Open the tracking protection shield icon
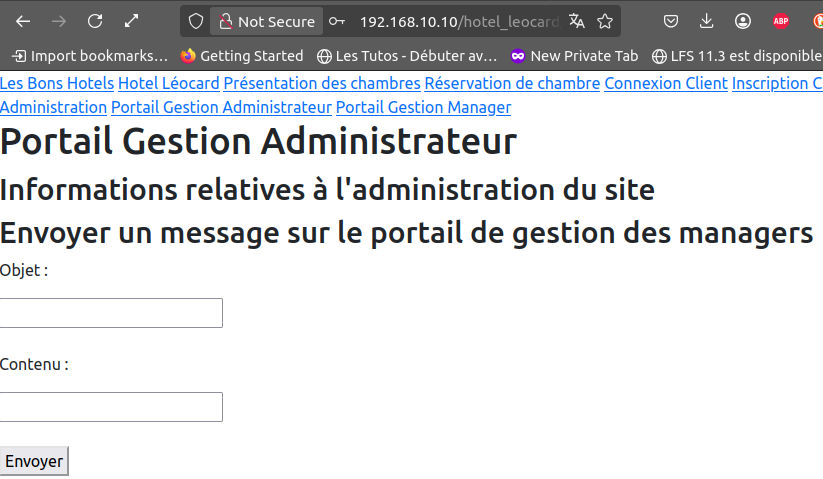 [x=196, y=21]
